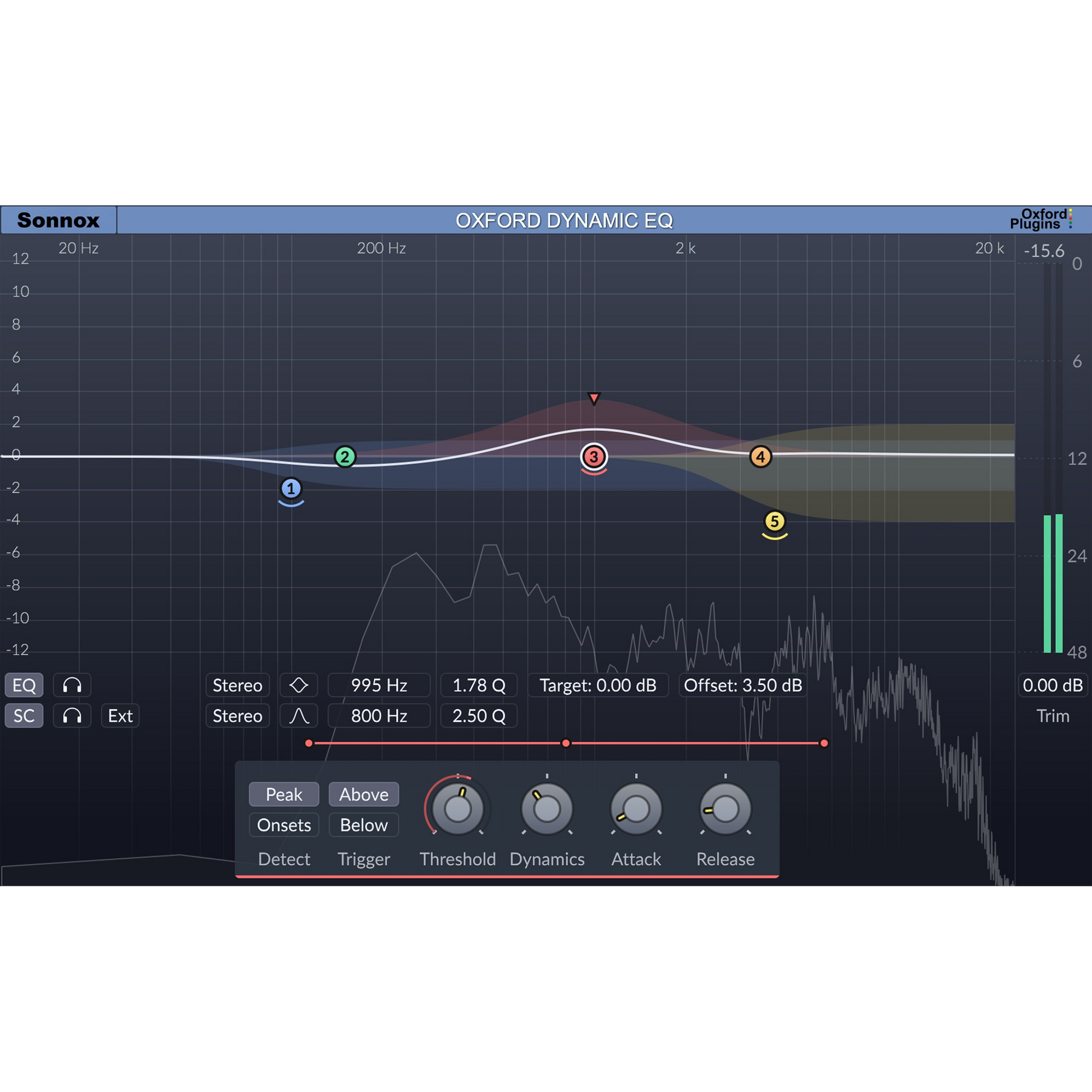Image resolution: width=1092 pixels, height=1092 pixels.
Task: Set trigger to Below
Action: pos(364,825)
